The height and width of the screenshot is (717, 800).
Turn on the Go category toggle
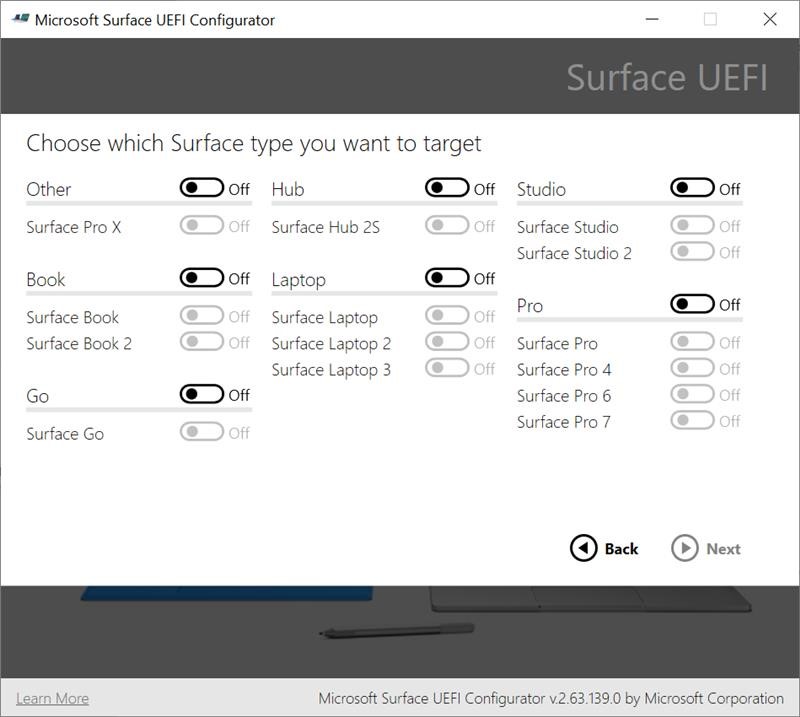[x=202, y=394]
